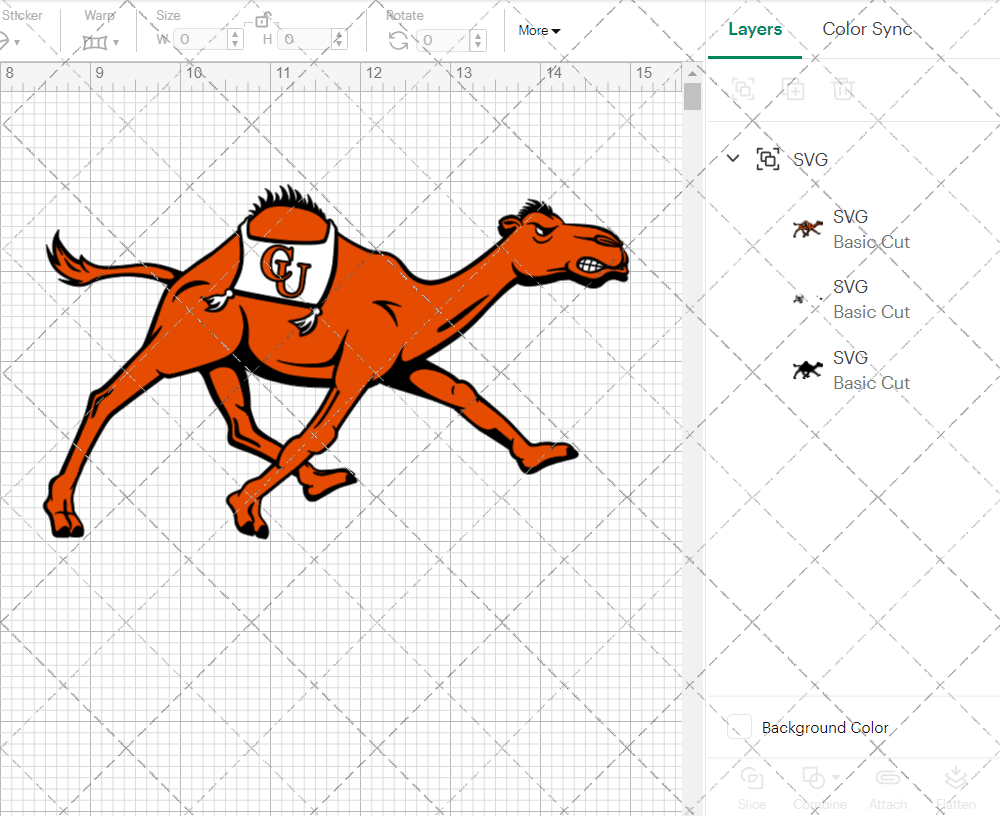Click the duplicate layer icon
1000x816 pixels.
point(794,89)
